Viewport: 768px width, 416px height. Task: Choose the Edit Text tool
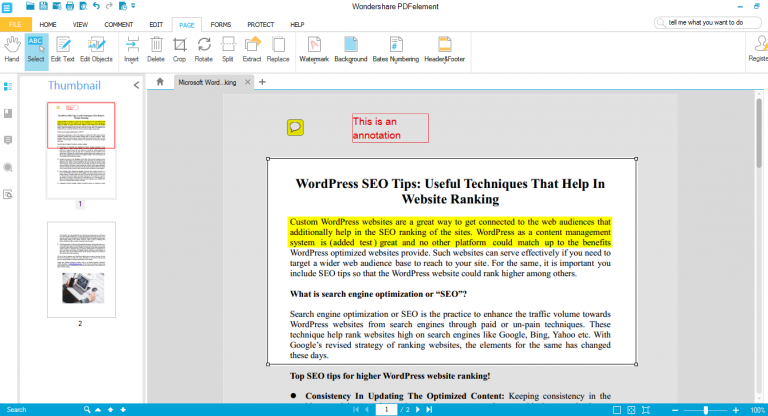tap(63, 49)
